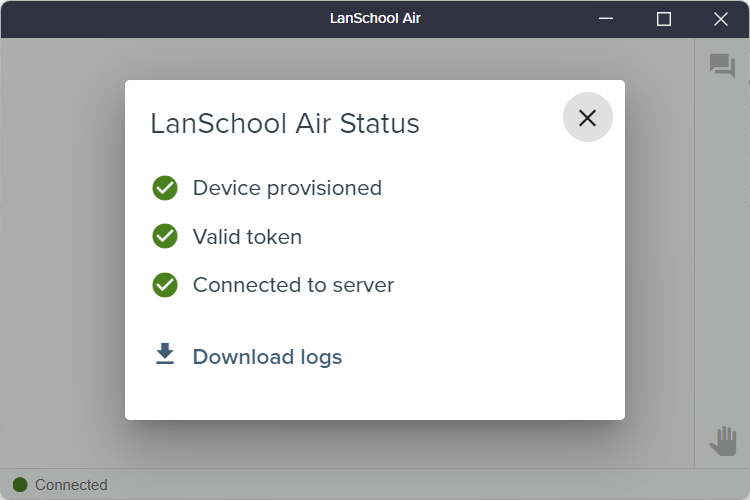The image size is (750, 500).
Task: Click the dimmed area left of the dialog
Action: pyautogui.click(x=62, y=249)
